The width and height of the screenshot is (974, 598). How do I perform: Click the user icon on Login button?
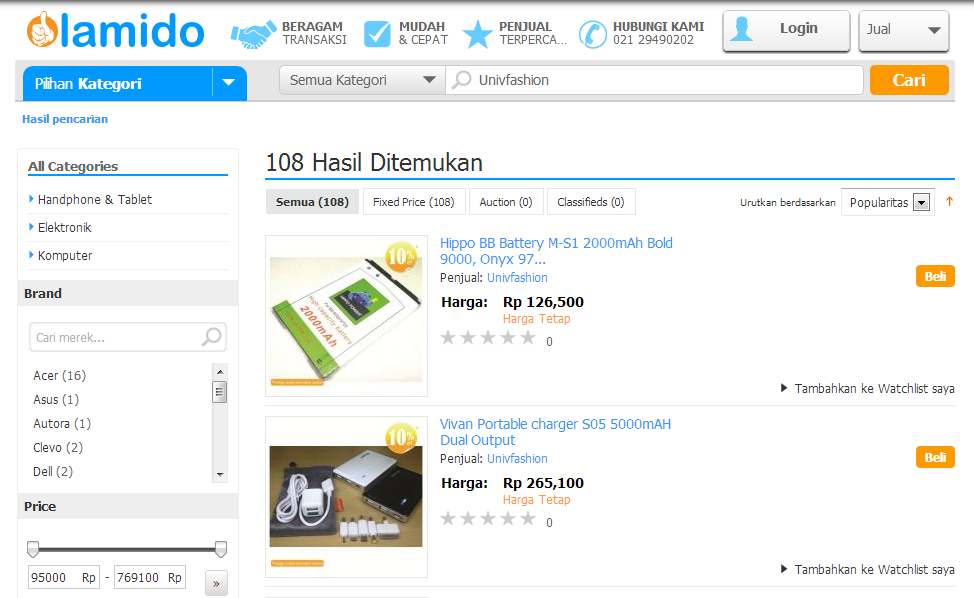(x=741, y=29)
